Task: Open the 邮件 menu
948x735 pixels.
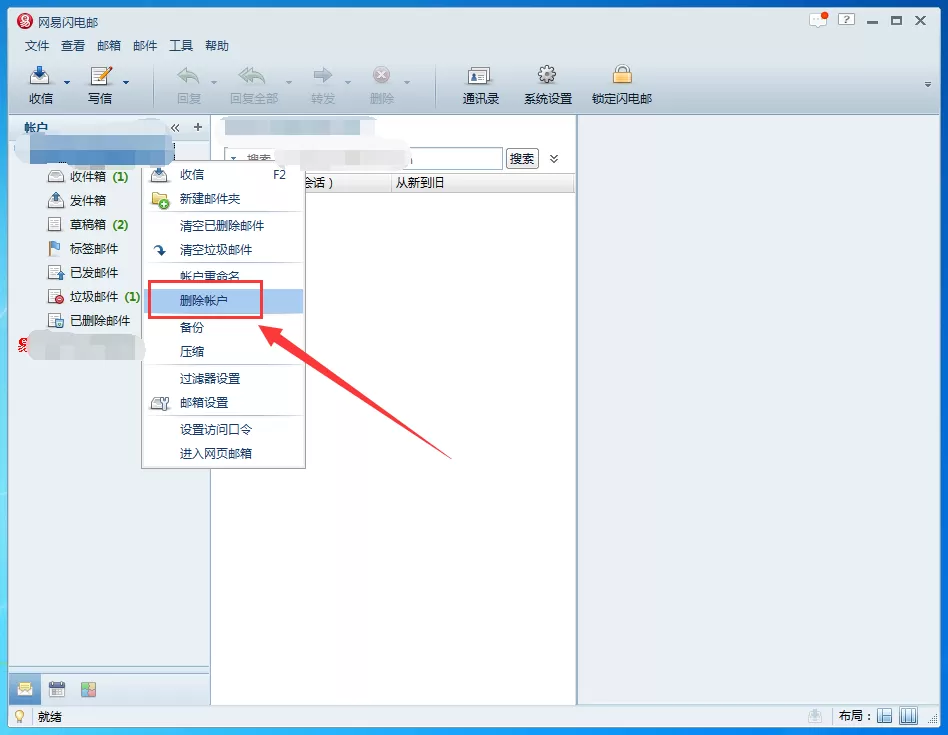Action: [145, 46]
